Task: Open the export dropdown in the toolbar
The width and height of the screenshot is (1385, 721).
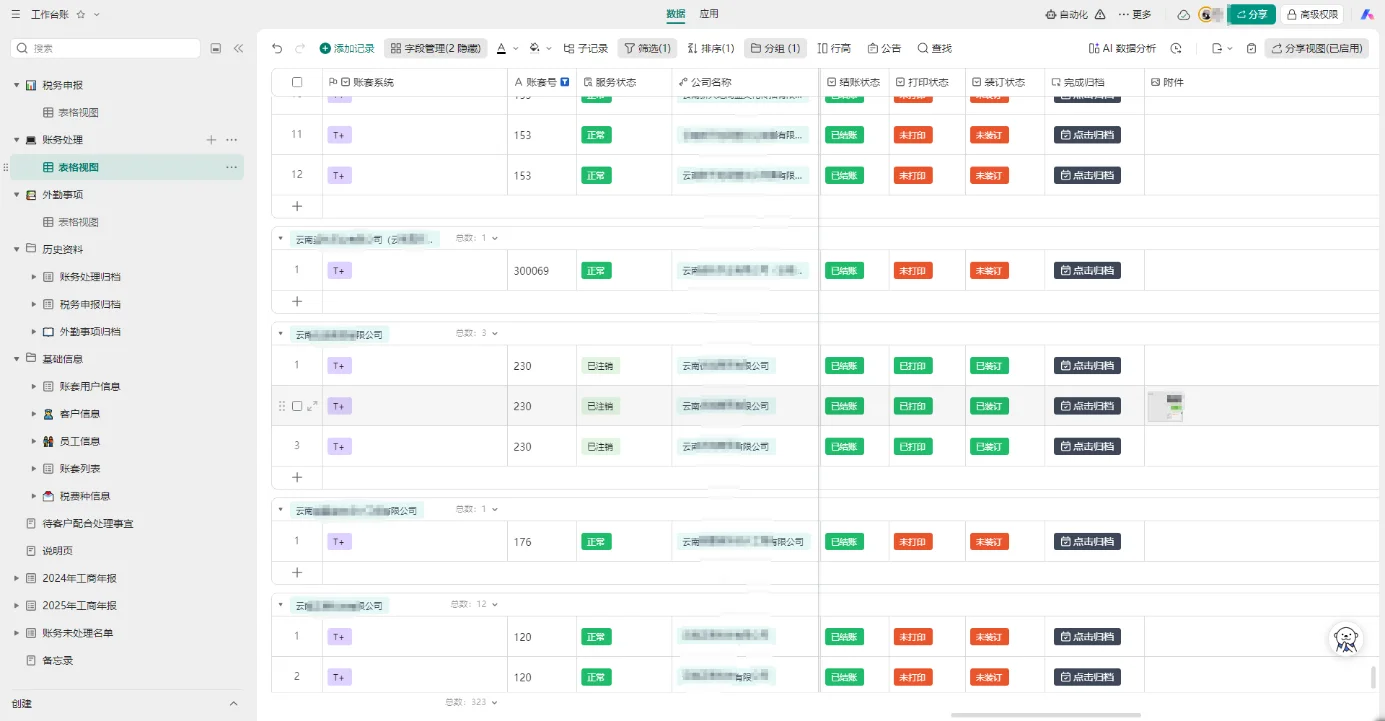Action: (x=1221, y=48)
